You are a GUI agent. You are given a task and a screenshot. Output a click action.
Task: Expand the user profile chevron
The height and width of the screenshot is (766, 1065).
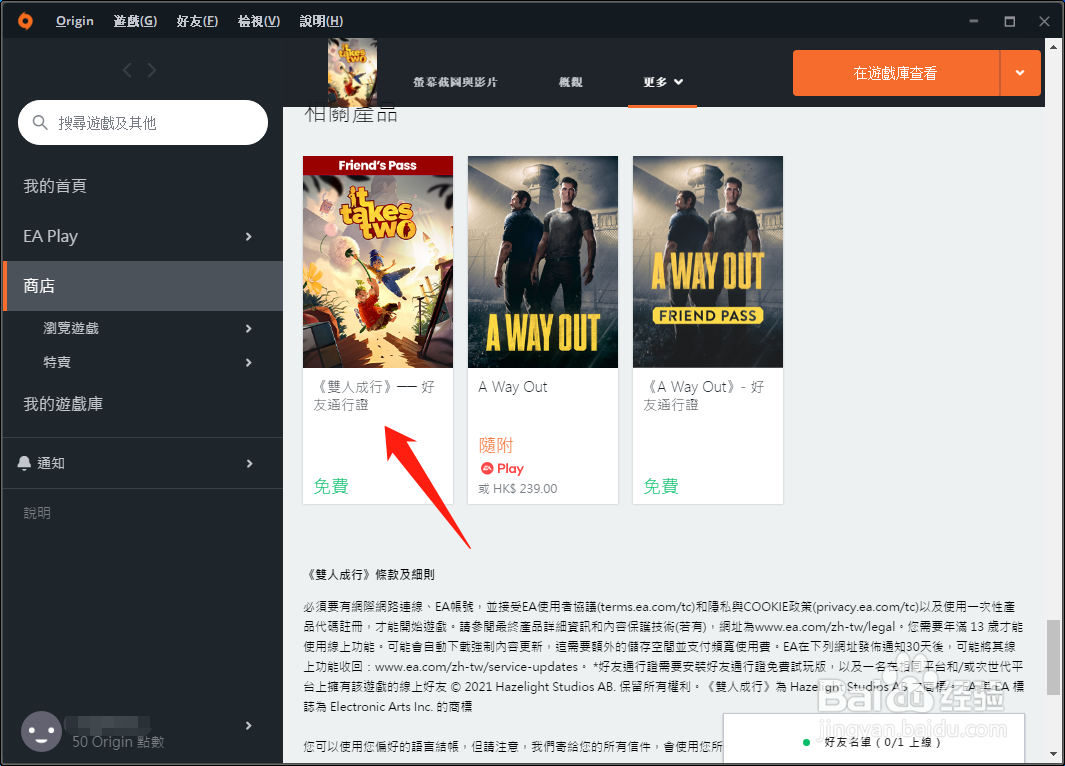[x=249, y=726]
